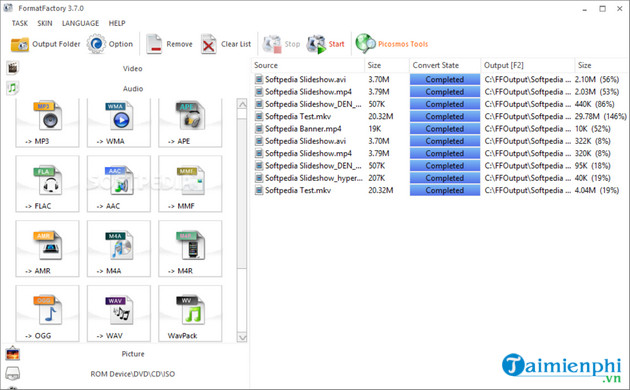
Task: Click the 4.04M (19%) output size cell
Action: click(597, 190)
